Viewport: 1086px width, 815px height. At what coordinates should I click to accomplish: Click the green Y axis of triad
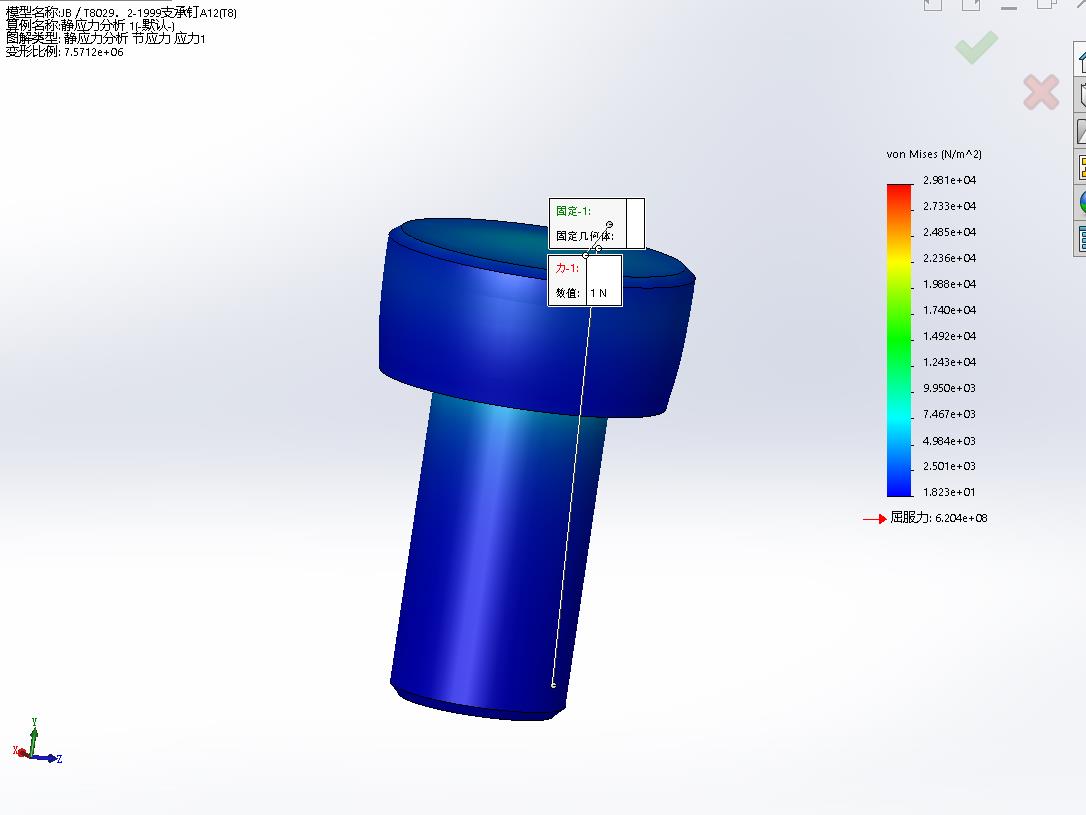(x=33, y=737)
